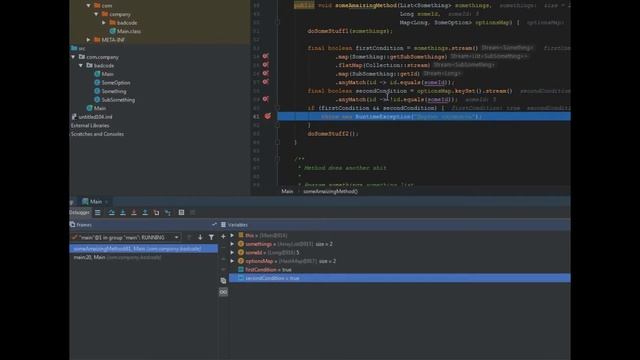This screenshot has height=360, width=640.
Task: Click the if (firstCondition && secondCondition) line
Action: click(x=376, y=108)
